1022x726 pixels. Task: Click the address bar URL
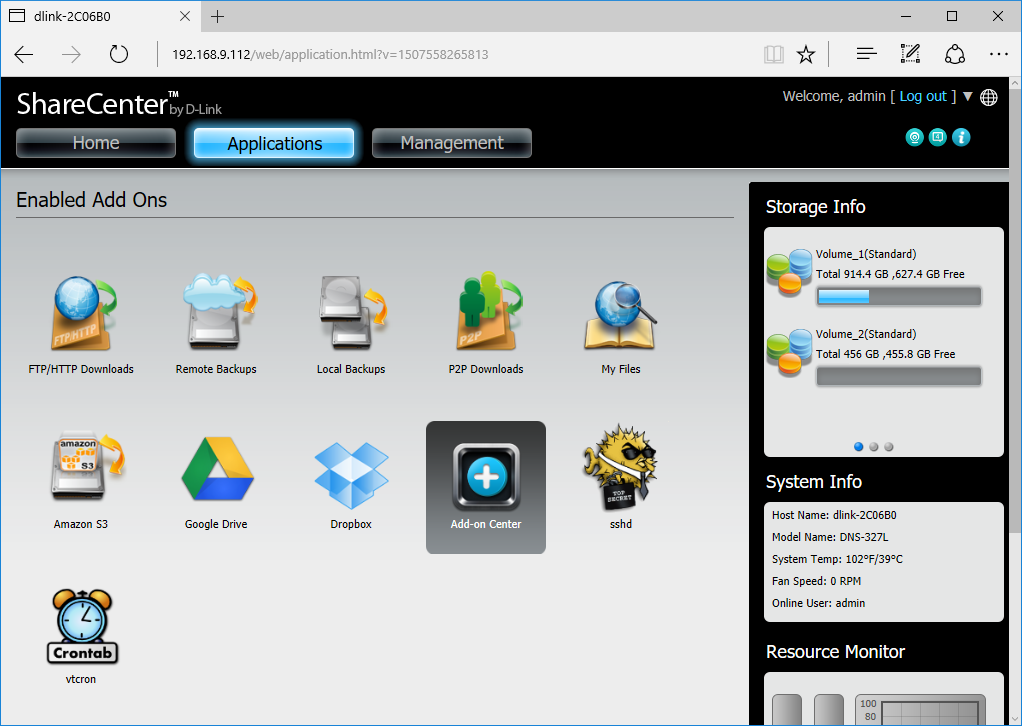[x=330, y=54]
